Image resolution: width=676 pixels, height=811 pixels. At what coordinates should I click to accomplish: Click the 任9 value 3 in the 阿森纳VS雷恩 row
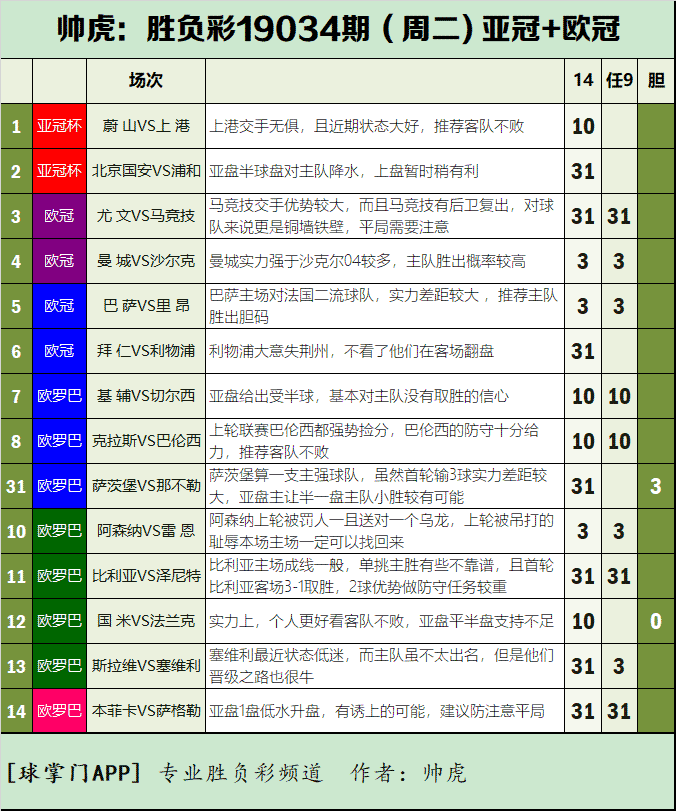pyautogui.click(x=619, y=531)
